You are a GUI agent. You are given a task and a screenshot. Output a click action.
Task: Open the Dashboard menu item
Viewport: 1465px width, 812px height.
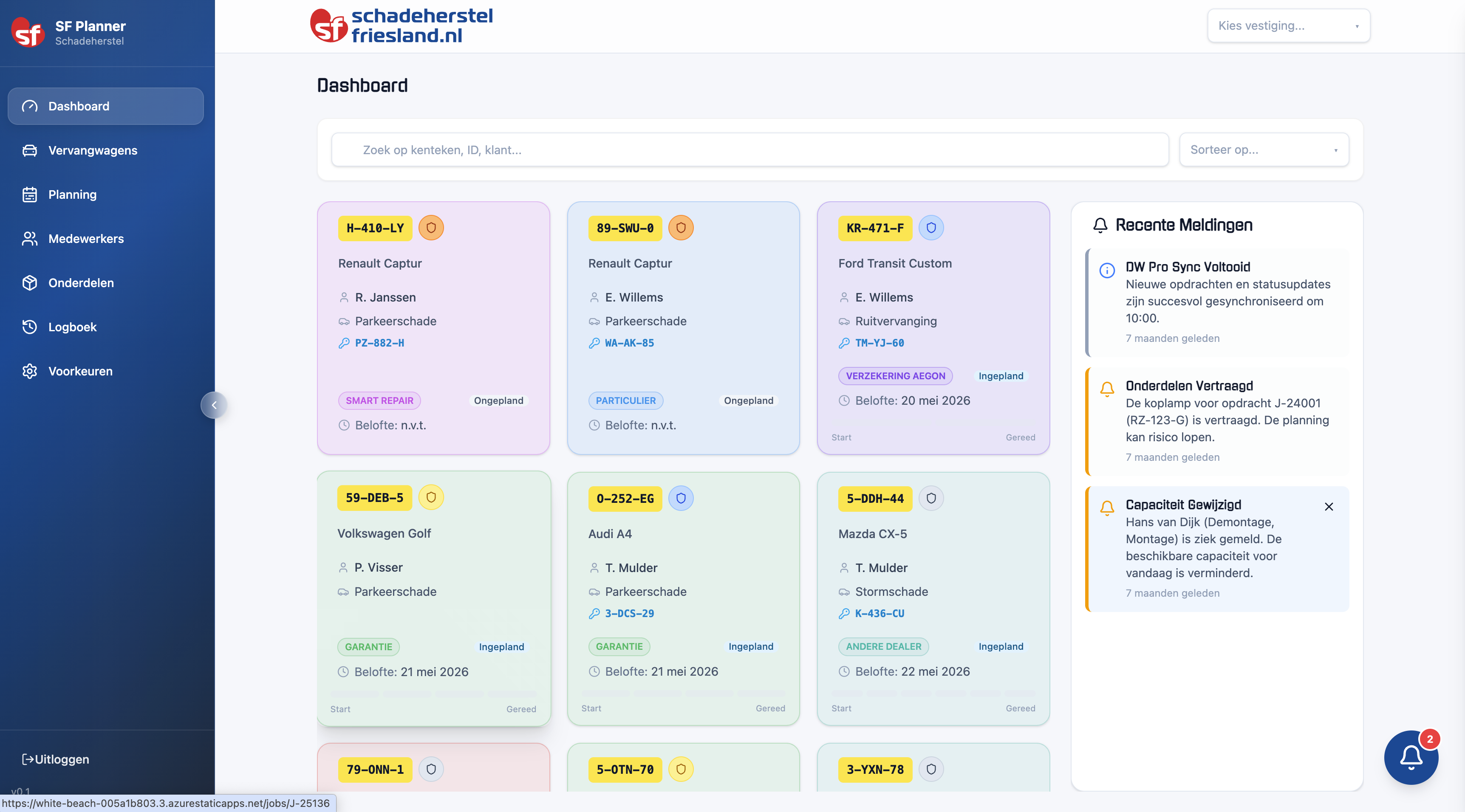[106, 106]
